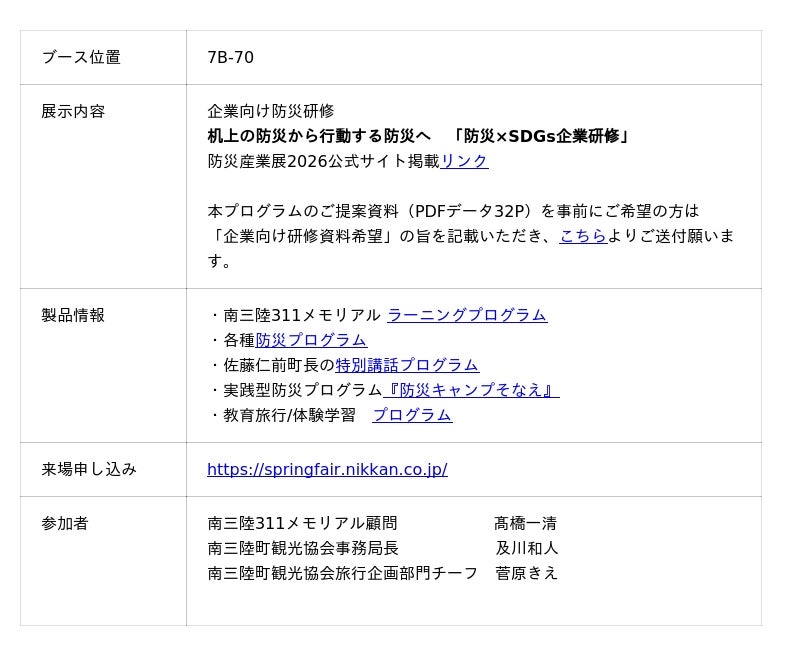
Task: Click the participant name 及川和人
Action: pos(527,548)
